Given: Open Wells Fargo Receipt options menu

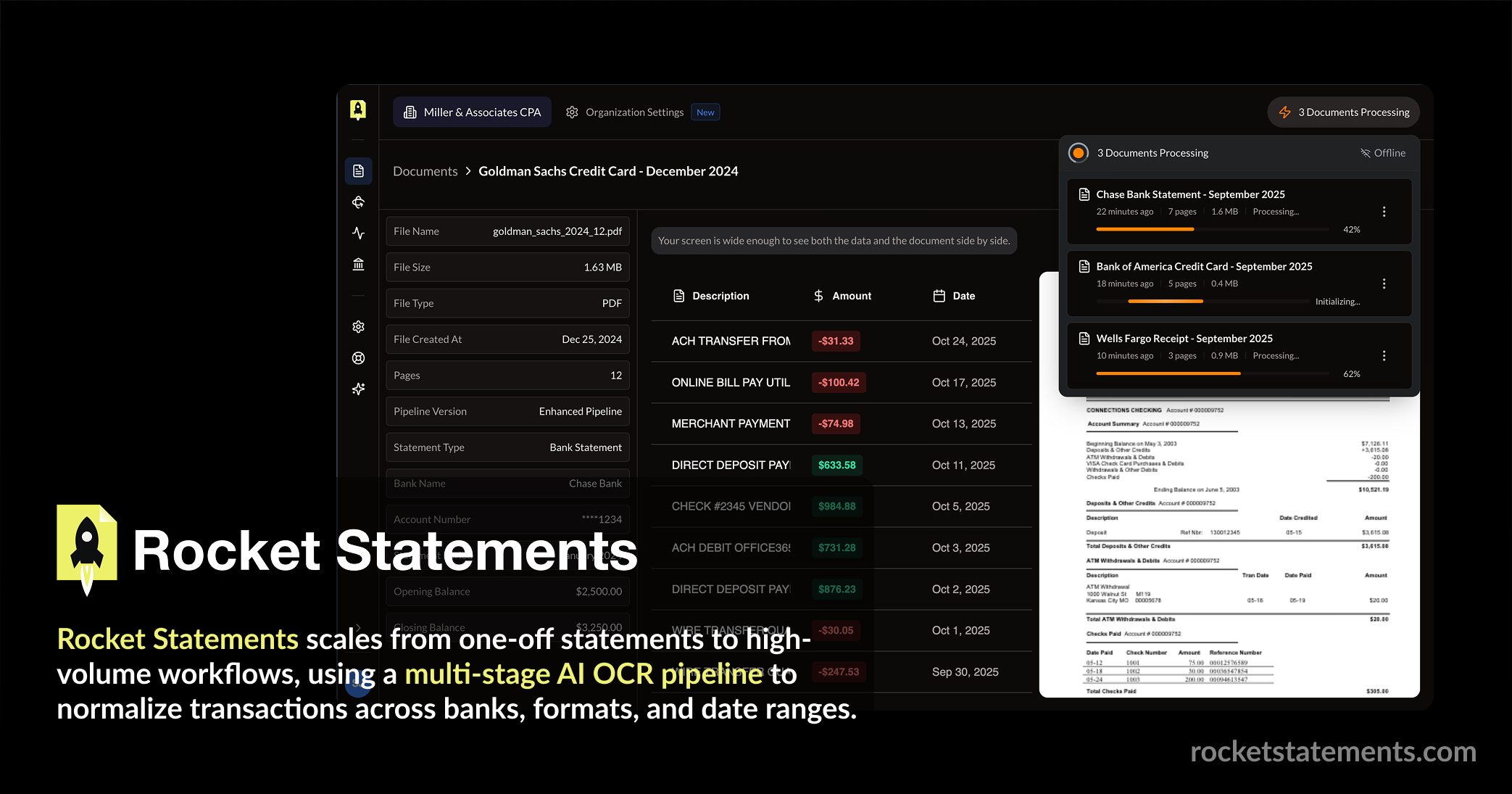Looking at the screenshot, I should point(1384,356).
